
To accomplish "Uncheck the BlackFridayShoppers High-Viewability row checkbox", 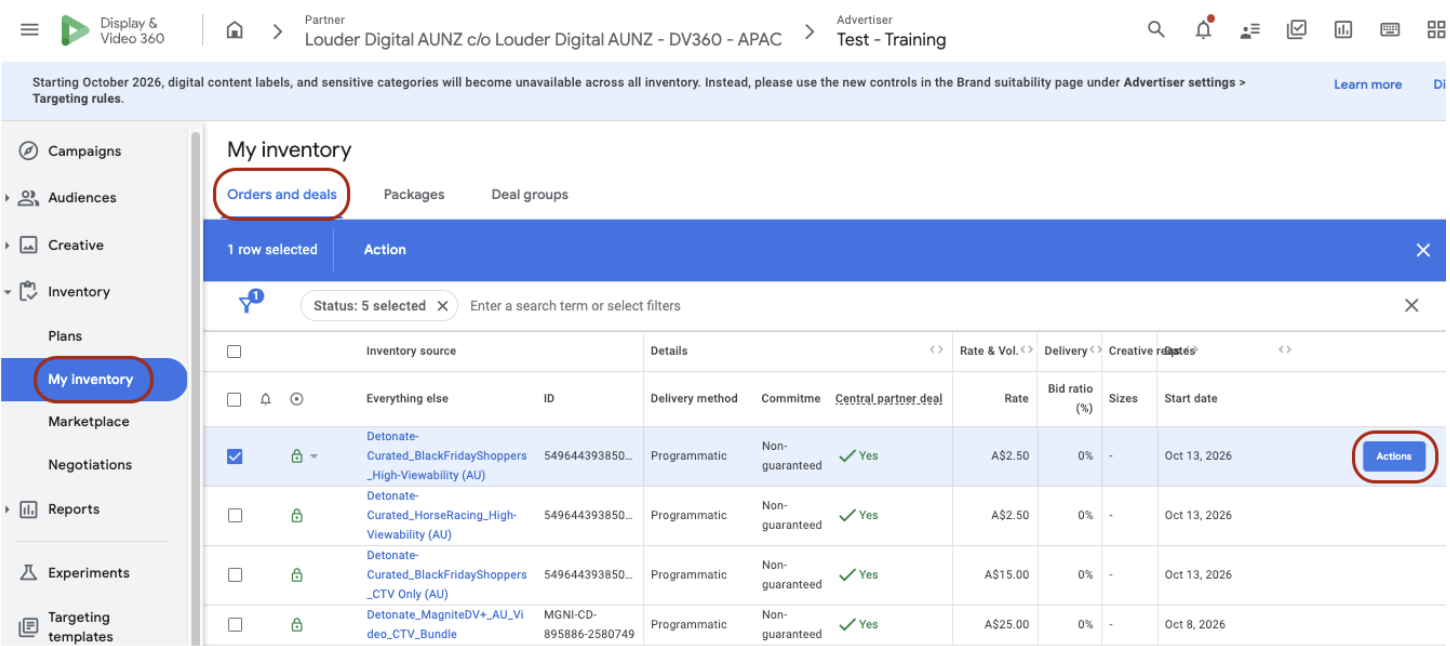I will (234, 456).
